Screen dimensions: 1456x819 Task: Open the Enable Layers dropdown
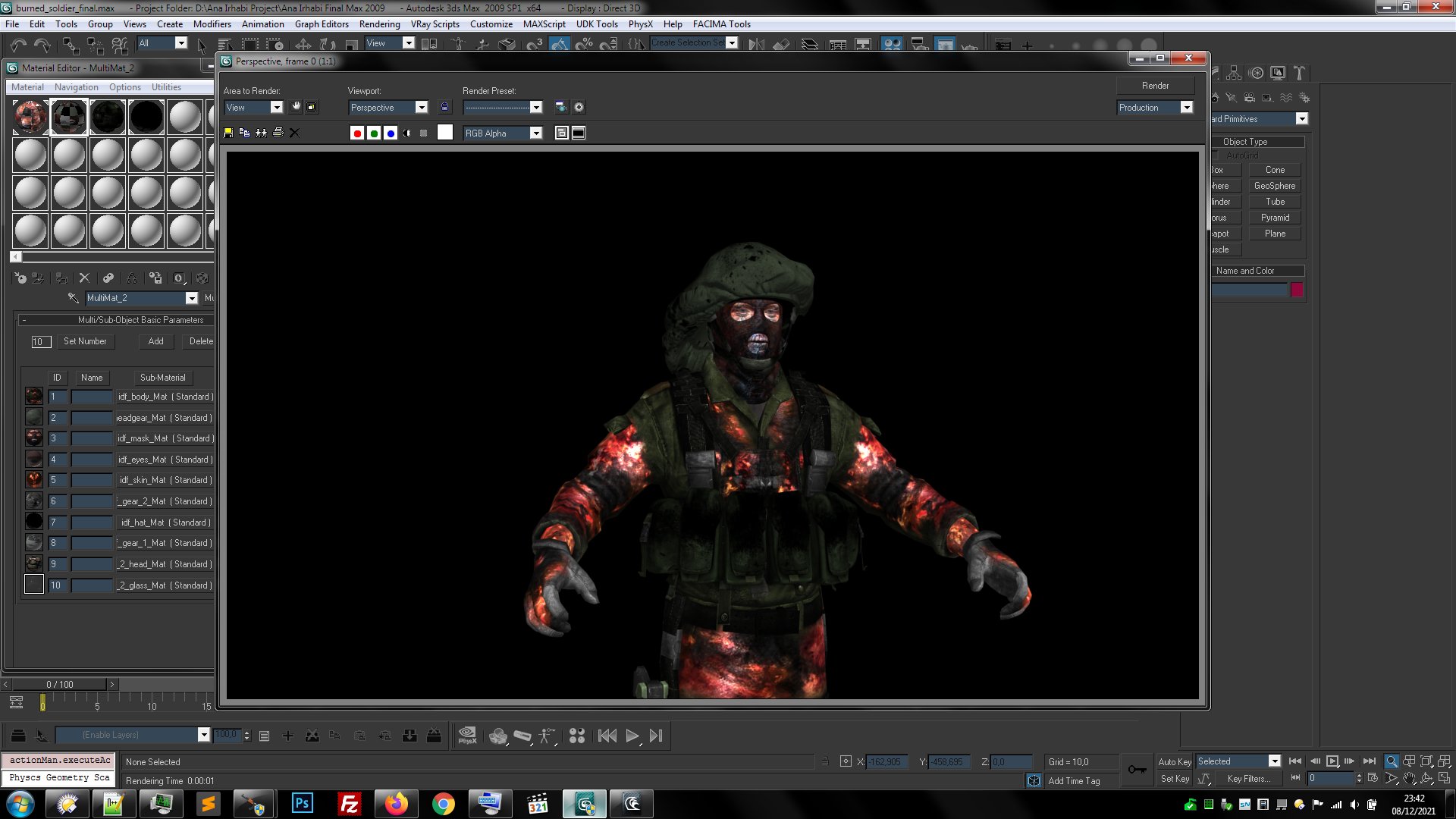[x=203, y=735]
